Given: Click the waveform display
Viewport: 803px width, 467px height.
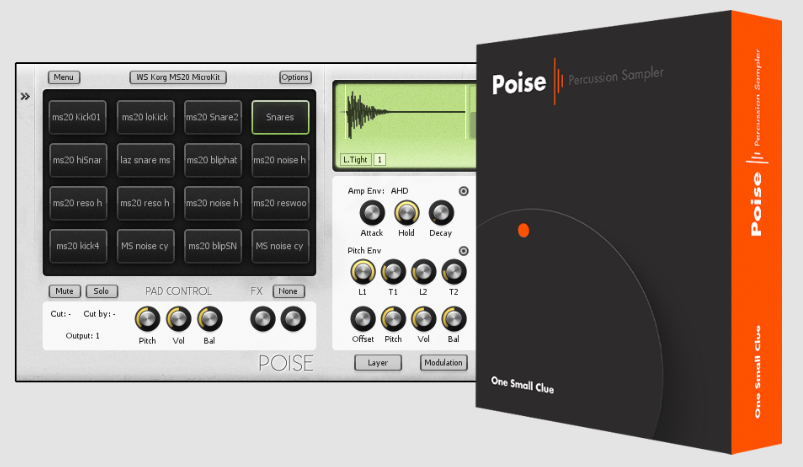Looking at the screenshot, I should 405,125.
